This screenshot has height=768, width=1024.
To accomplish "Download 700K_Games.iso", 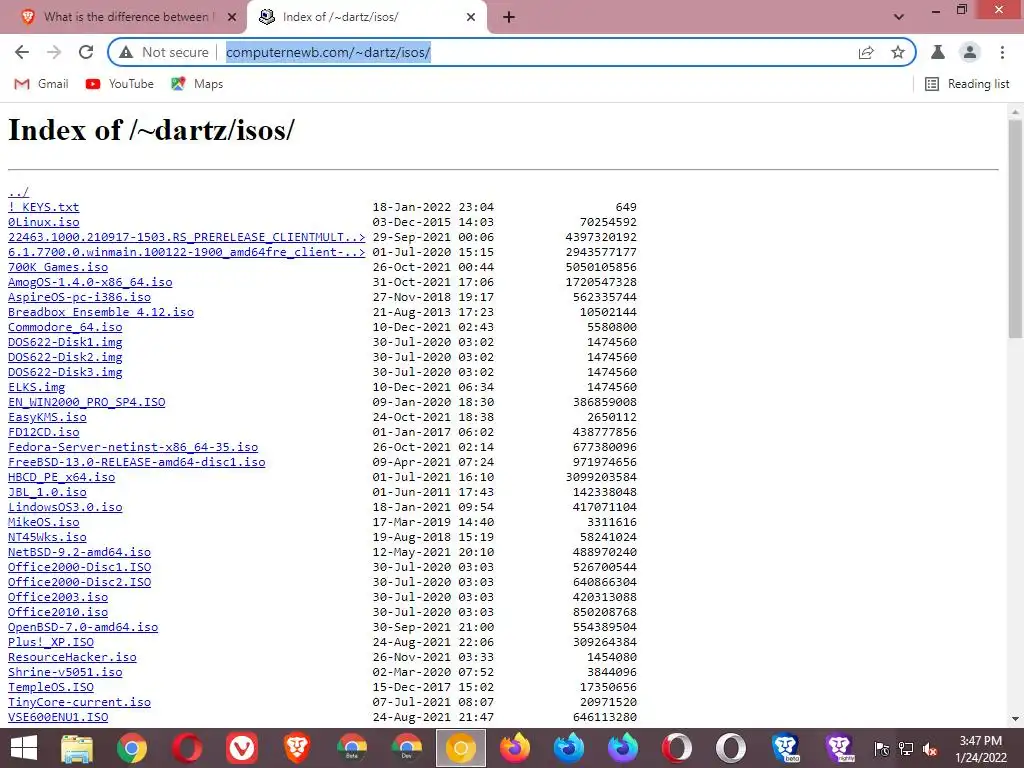I will 57,267.
